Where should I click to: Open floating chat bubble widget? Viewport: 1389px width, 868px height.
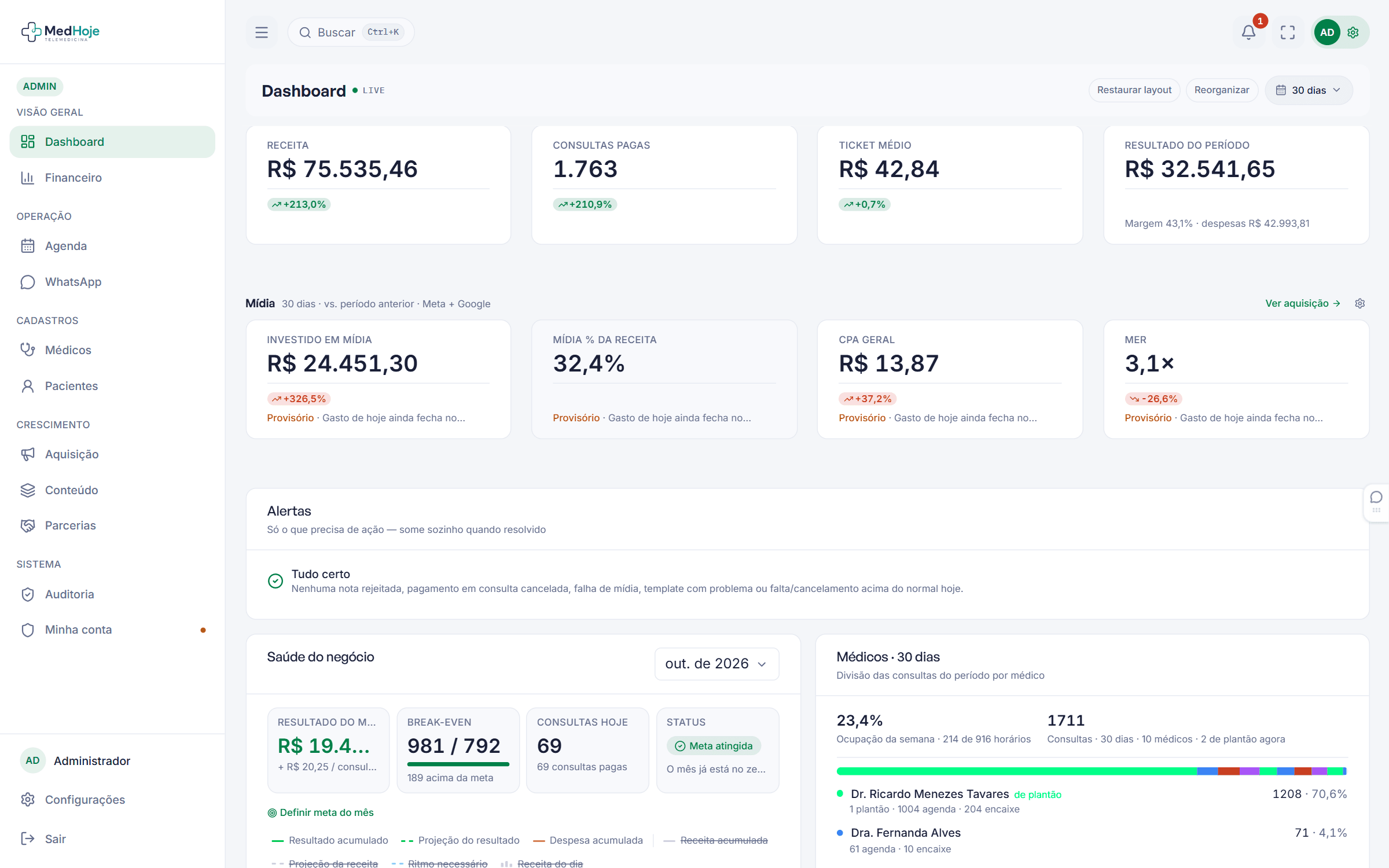tap(1376, 502)
